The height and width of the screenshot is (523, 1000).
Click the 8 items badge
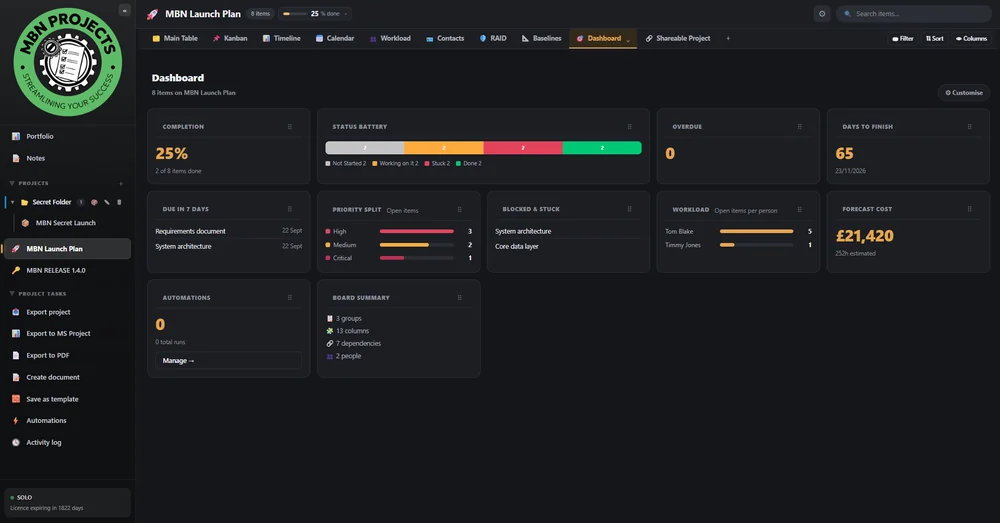(x=260, y=13)
